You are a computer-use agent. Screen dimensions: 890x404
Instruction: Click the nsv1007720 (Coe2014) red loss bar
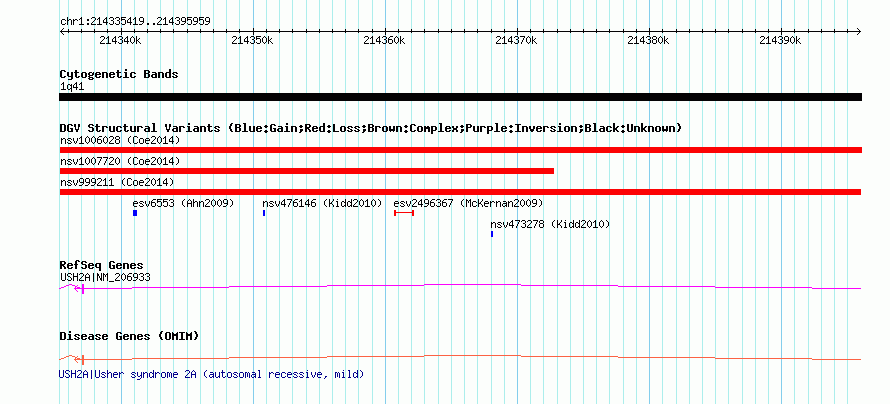pyautogui.click(x=307, y=171)
